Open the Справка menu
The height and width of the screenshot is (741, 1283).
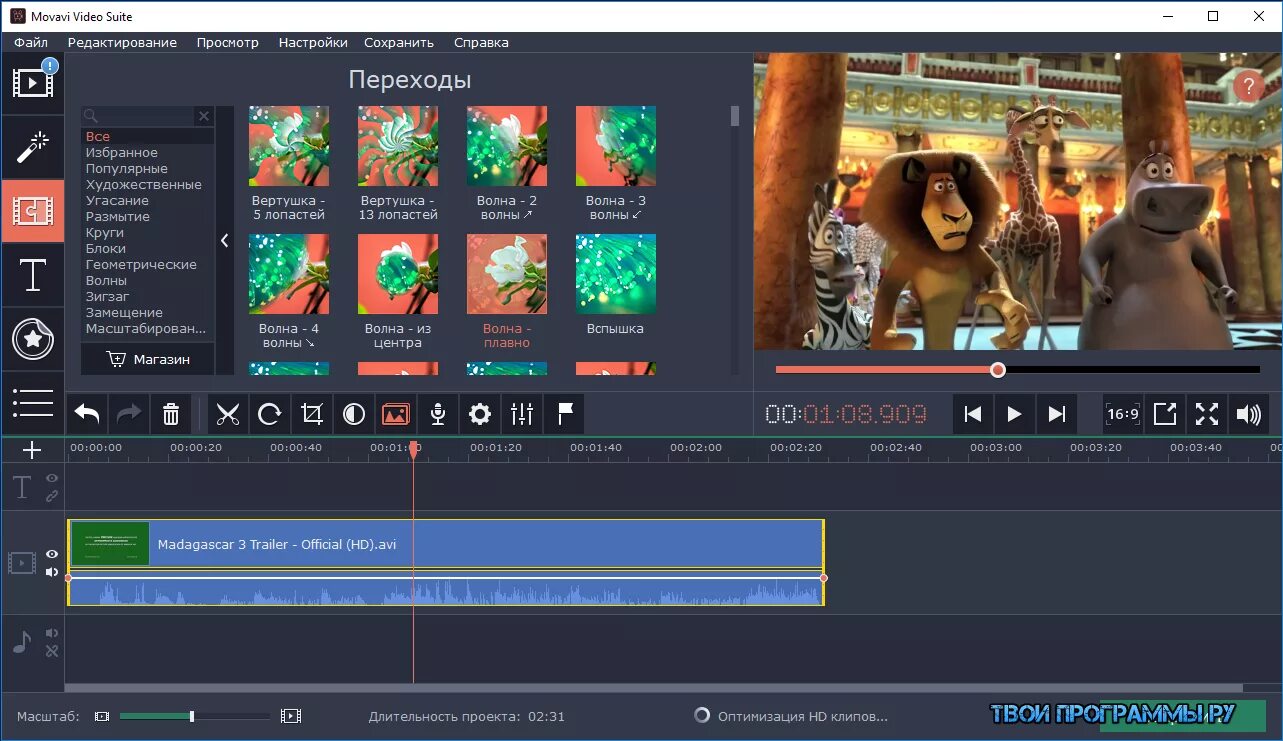coord(481,42)
